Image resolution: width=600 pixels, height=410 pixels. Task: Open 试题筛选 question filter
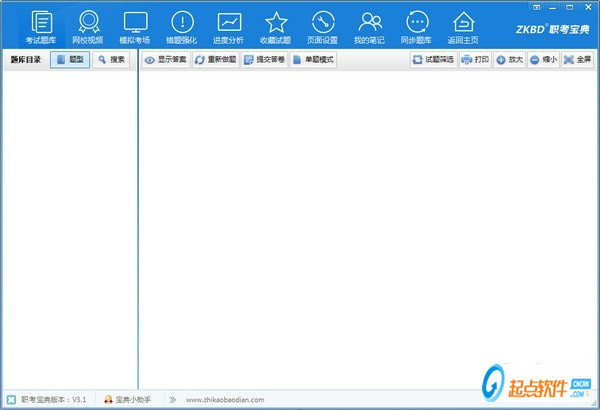pyautogui.click(x=434, y=60)
